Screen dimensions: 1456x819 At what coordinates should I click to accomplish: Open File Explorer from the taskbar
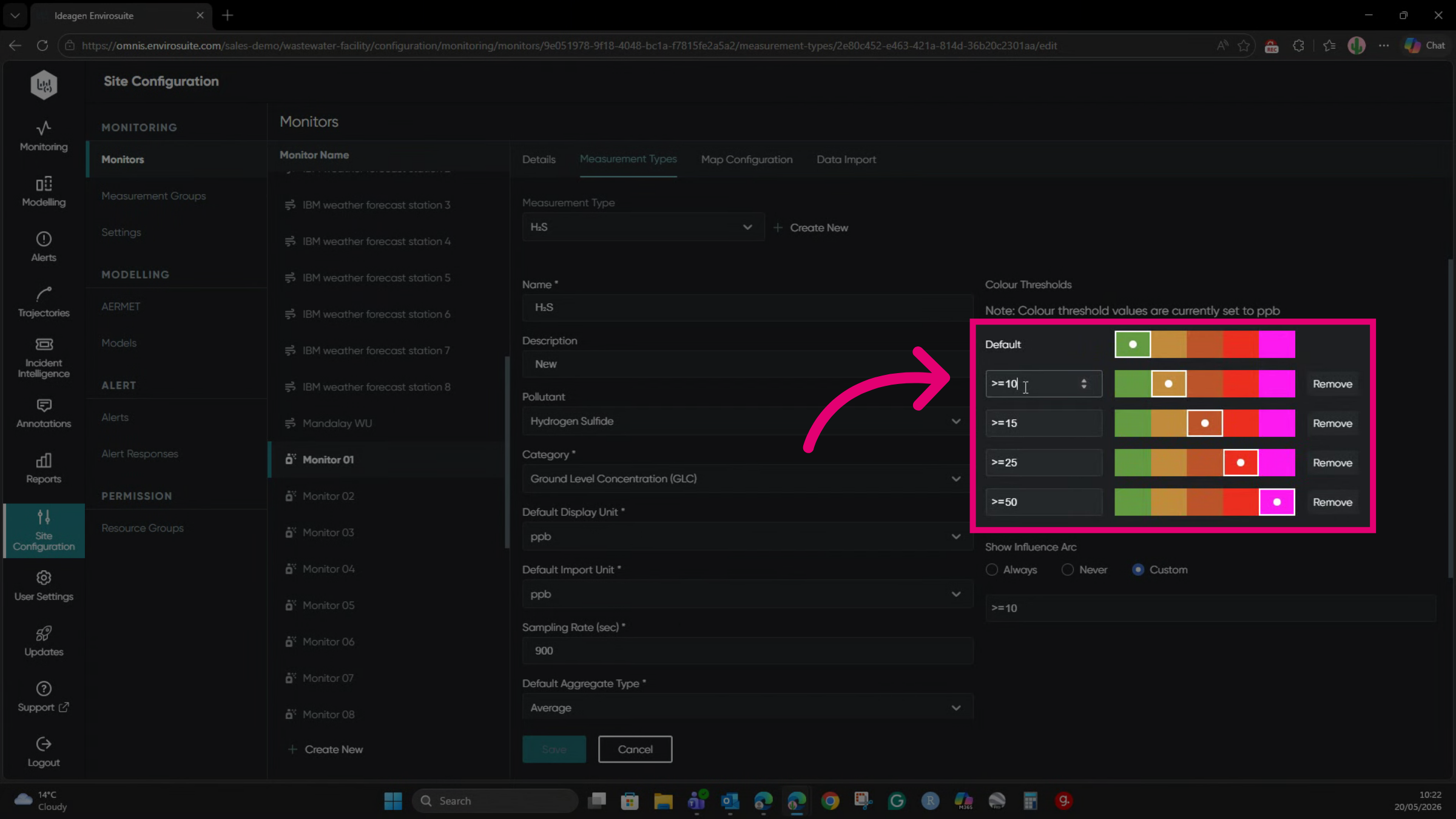pyautogui.click(x=663, y=801)
